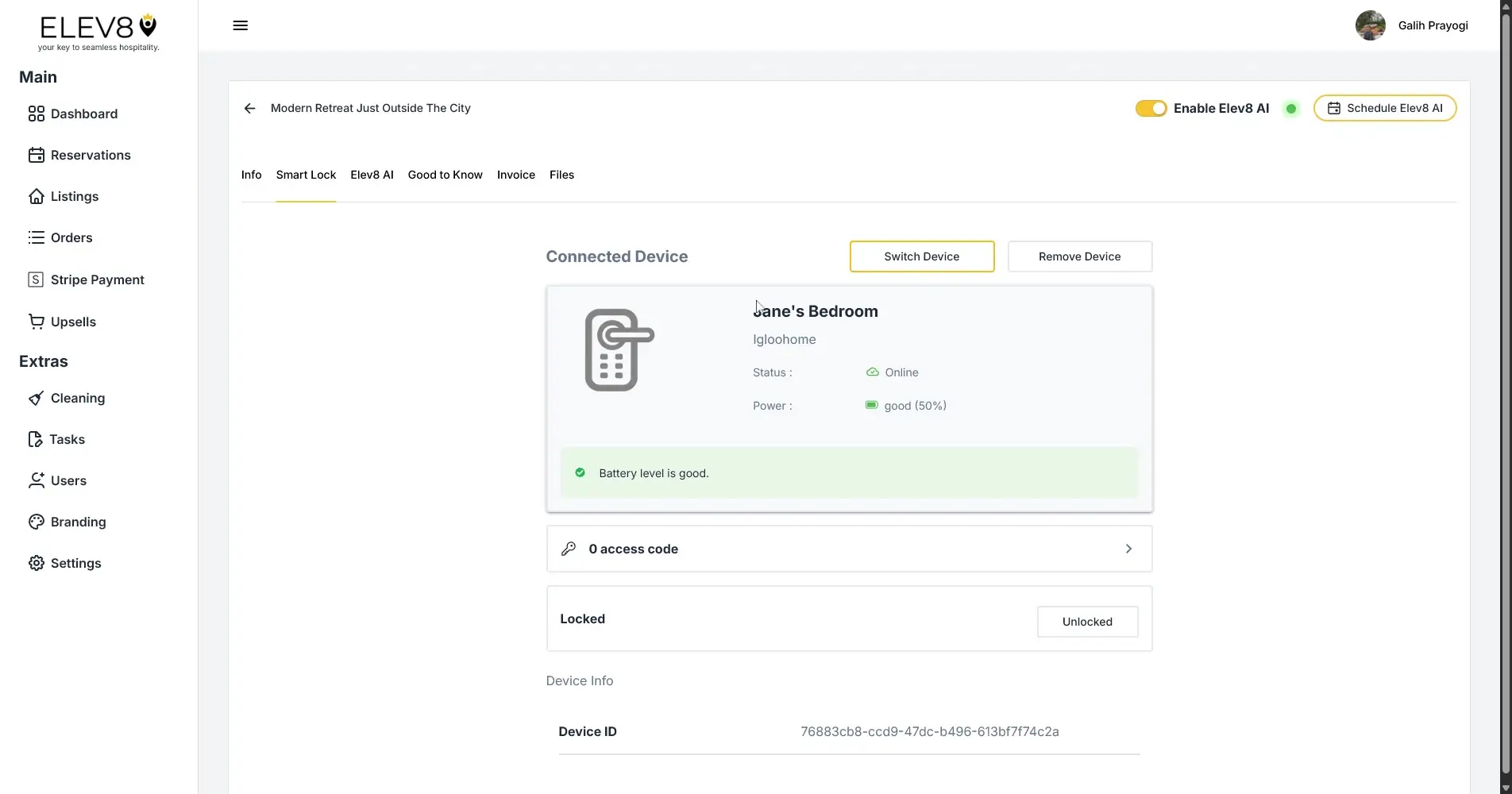Click the Orders list icon

coord(37,237)
